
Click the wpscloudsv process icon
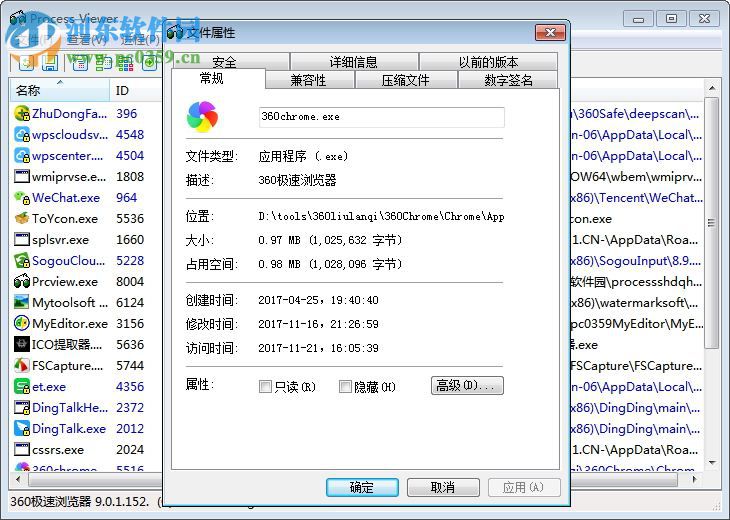pyautogui.click(x=21, y=135)
